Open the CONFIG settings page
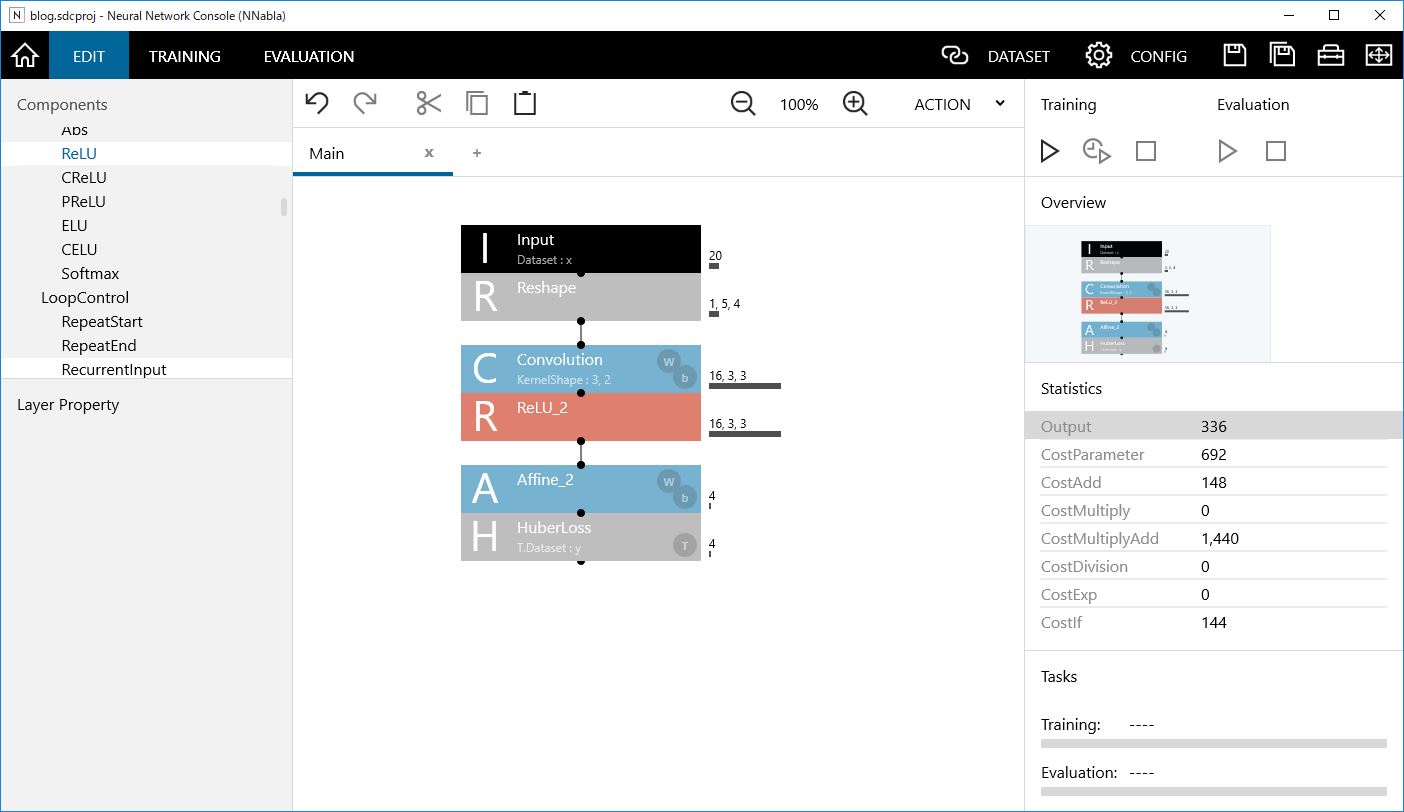Viewport: 1404px width, 812px height. click(x=1137, y=56)
